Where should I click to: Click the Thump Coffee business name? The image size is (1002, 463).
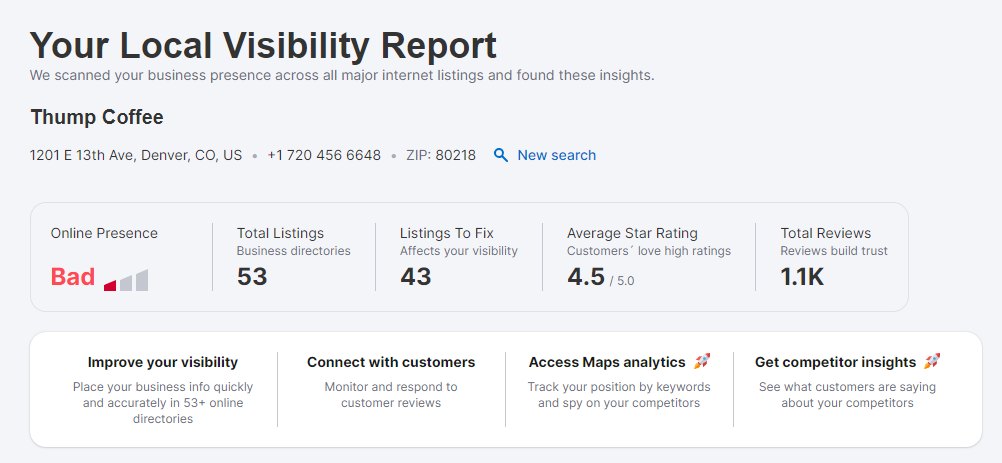pyautogui.click(x=97, y=117)
